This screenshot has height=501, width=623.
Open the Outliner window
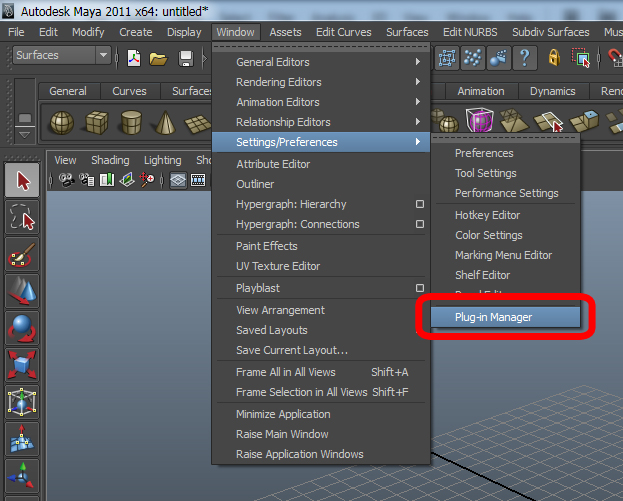tap(321, 184)
